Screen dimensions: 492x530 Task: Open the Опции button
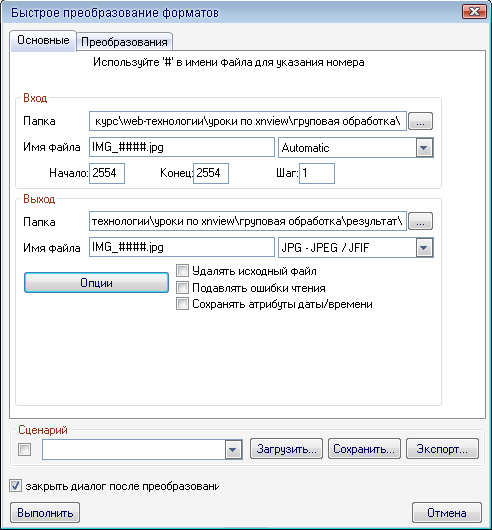coord(96,283)
